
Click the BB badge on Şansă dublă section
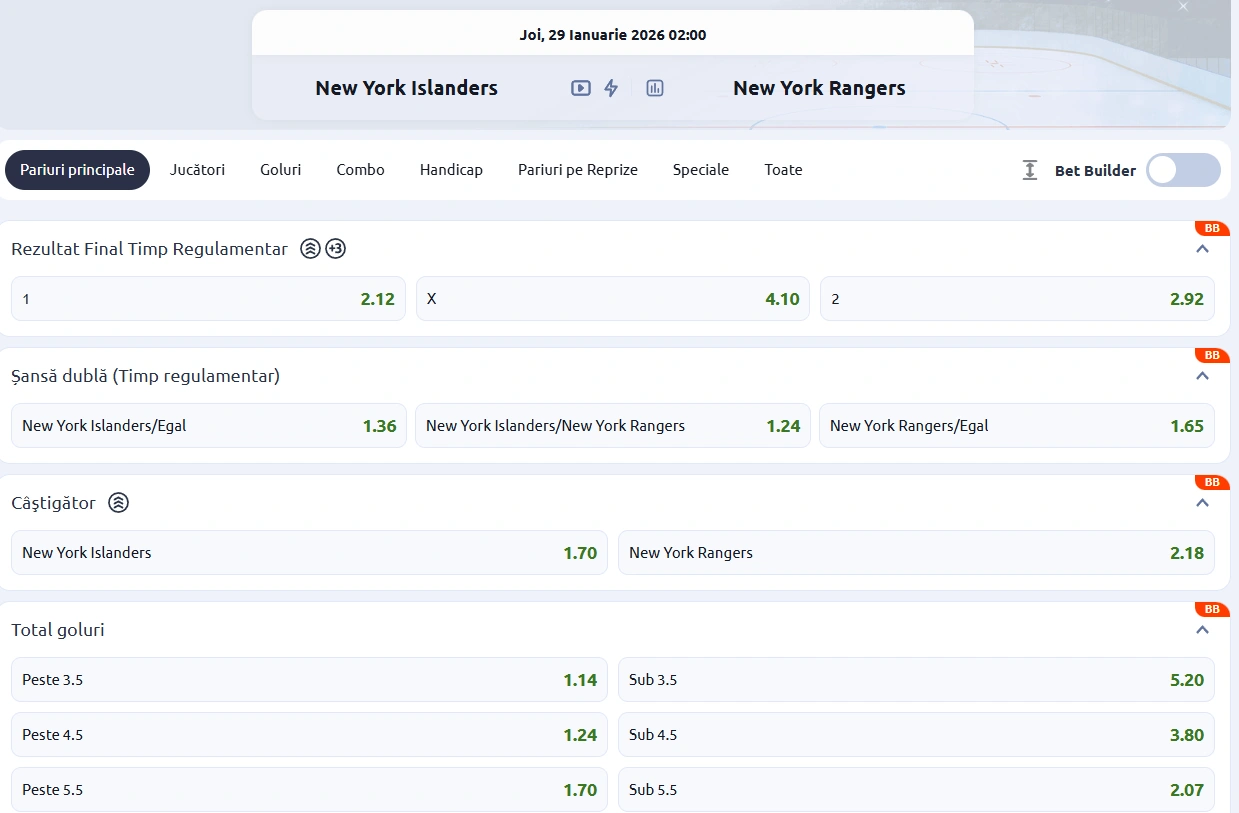(x=1211, y=355)
